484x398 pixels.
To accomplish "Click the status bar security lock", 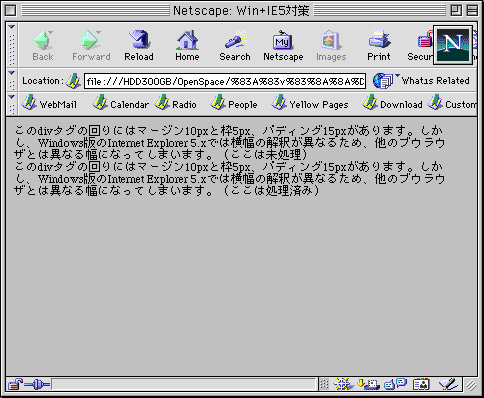I will [15, 385].
